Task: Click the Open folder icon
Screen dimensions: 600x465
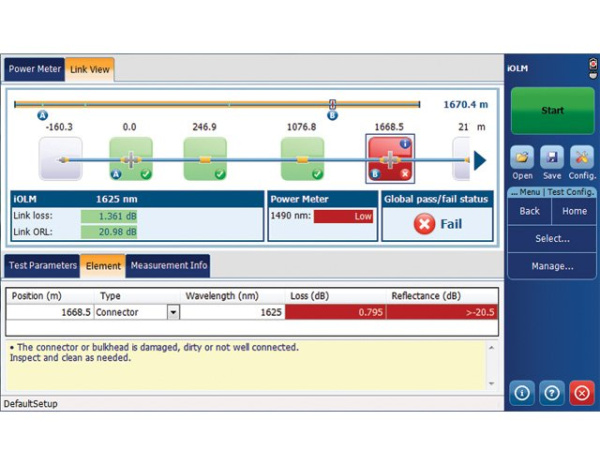Action: click(x=522, y=158)
